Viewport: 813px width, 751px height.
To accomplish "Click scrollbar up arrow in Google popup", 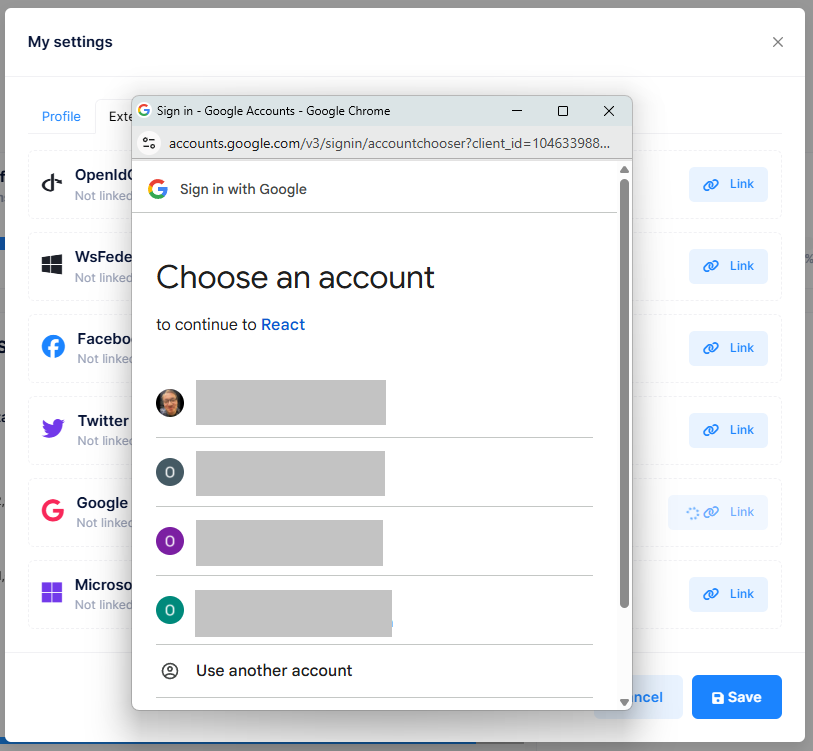I will pos(624,170).
